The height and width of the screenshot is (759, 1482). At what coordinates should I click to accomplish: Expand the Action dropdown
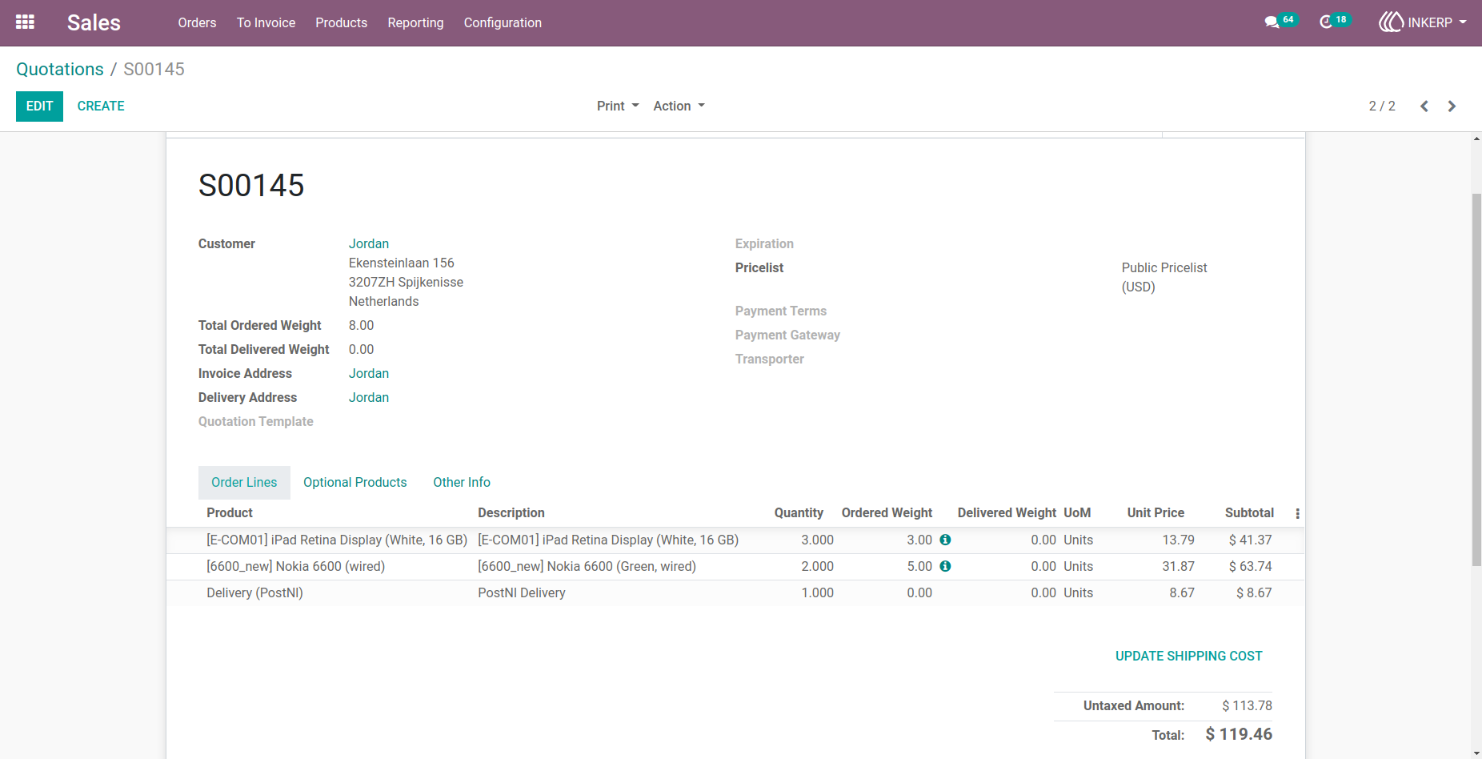click(x=679, y=106)
